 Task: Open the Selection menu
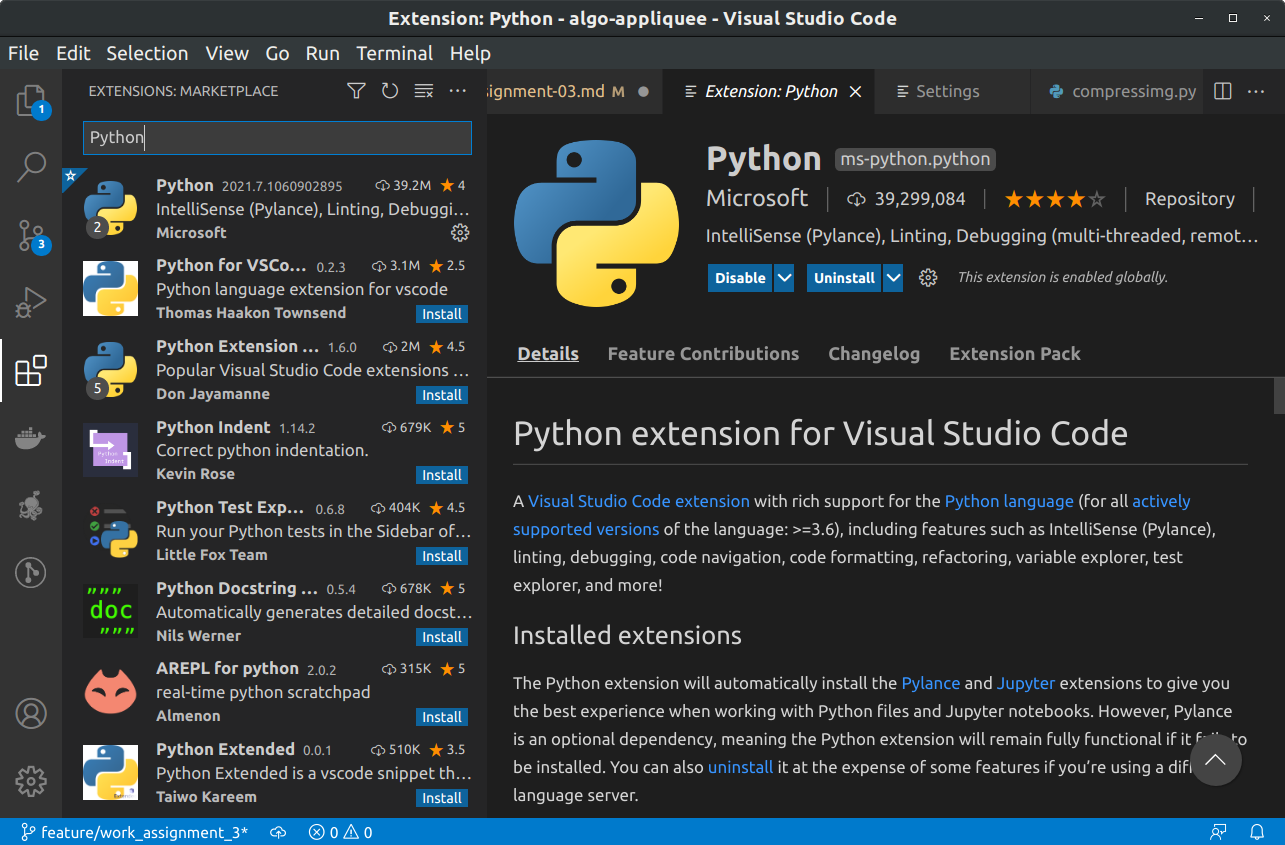pyautogui.click(x=147, y=53)
